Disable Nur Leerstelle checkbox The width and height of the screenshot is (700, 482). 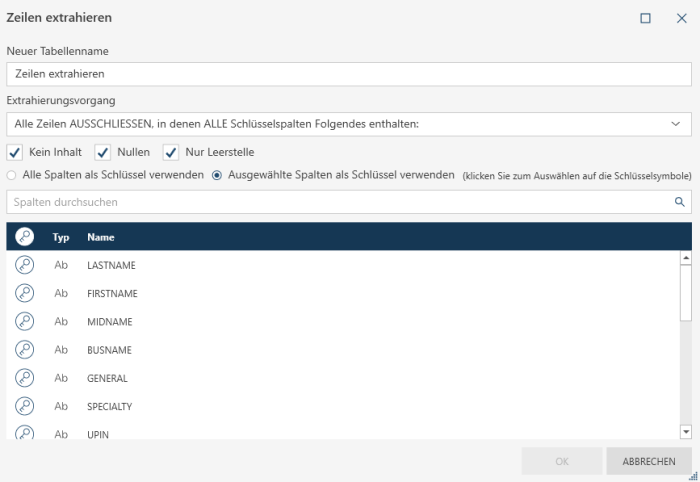pos(171,152)
